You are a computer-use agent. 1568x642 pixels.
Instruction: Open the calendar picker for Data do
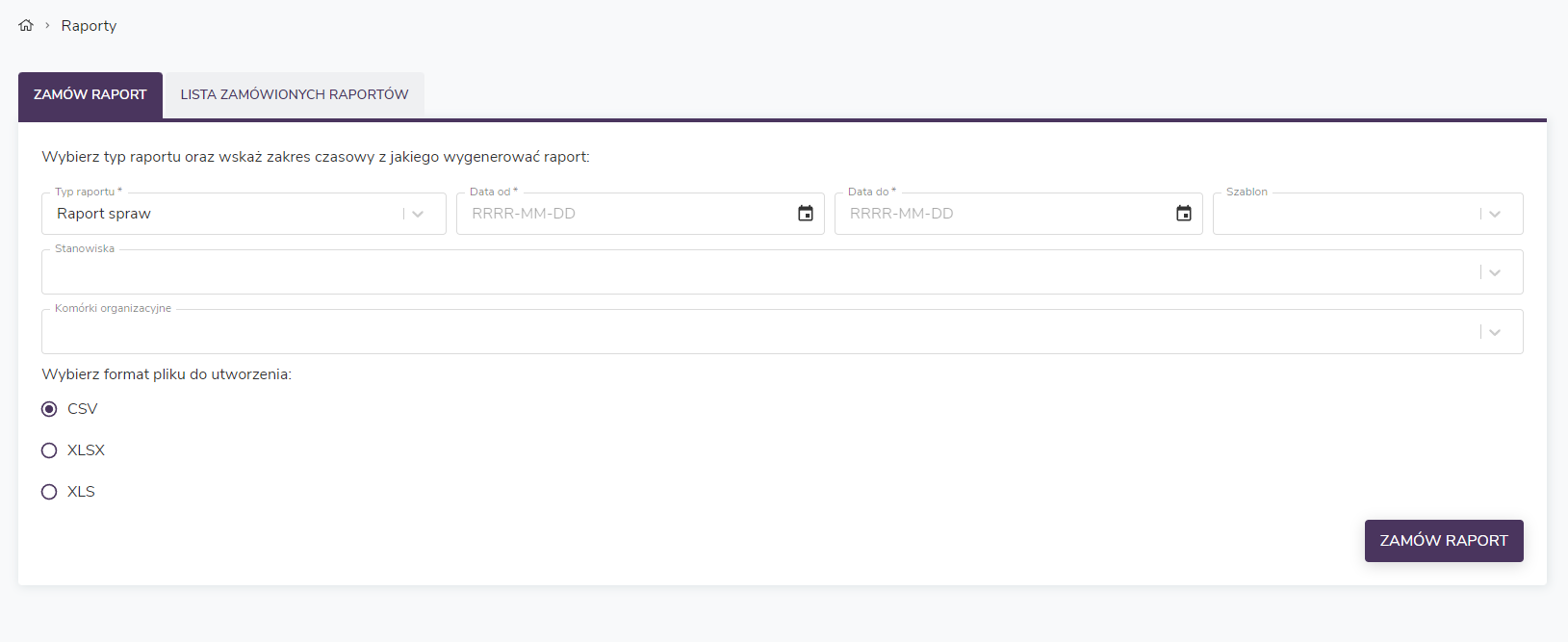coord(1184,214)
